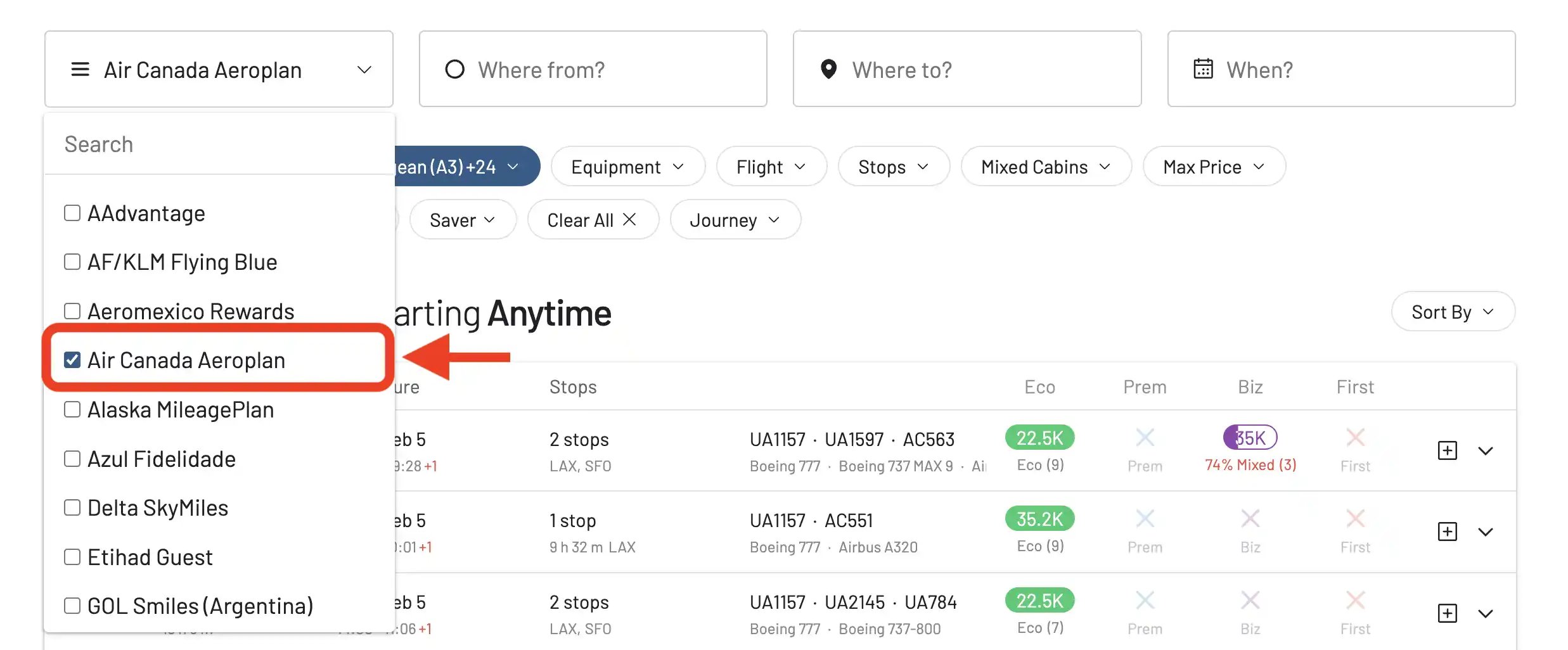Expand details for UA1157 AC551 flight
1568x650 pixels.
(1485, 532)
